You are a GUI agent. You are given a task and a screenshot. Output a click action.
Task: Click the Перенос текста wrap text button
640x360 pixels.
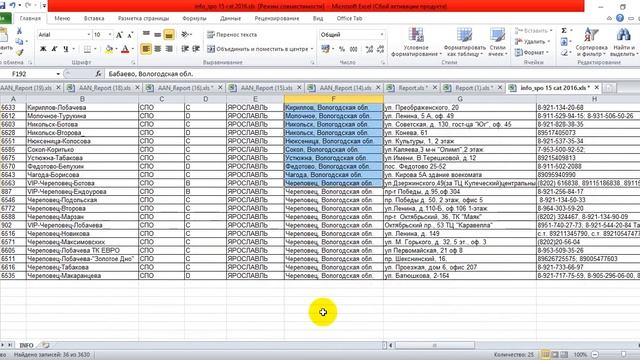[232, 35]
